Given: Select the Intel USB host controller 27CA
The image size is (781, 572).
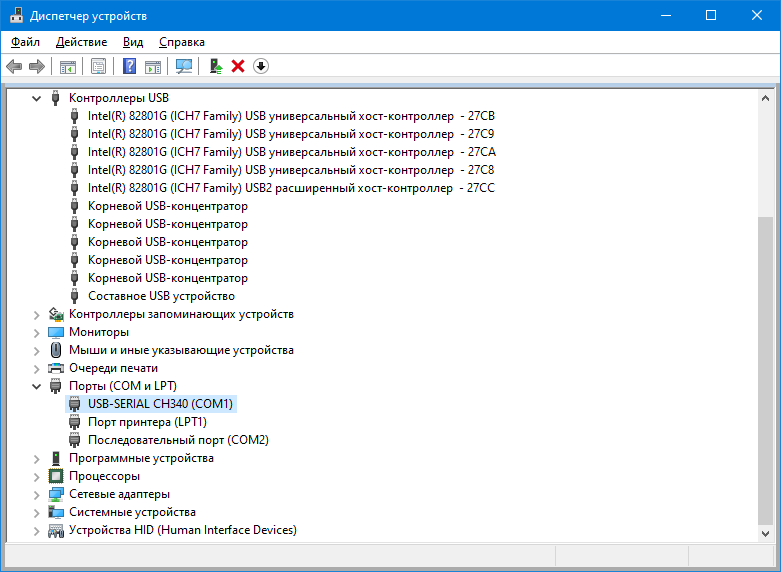Looking at the screenshot, I should (292, 152).
